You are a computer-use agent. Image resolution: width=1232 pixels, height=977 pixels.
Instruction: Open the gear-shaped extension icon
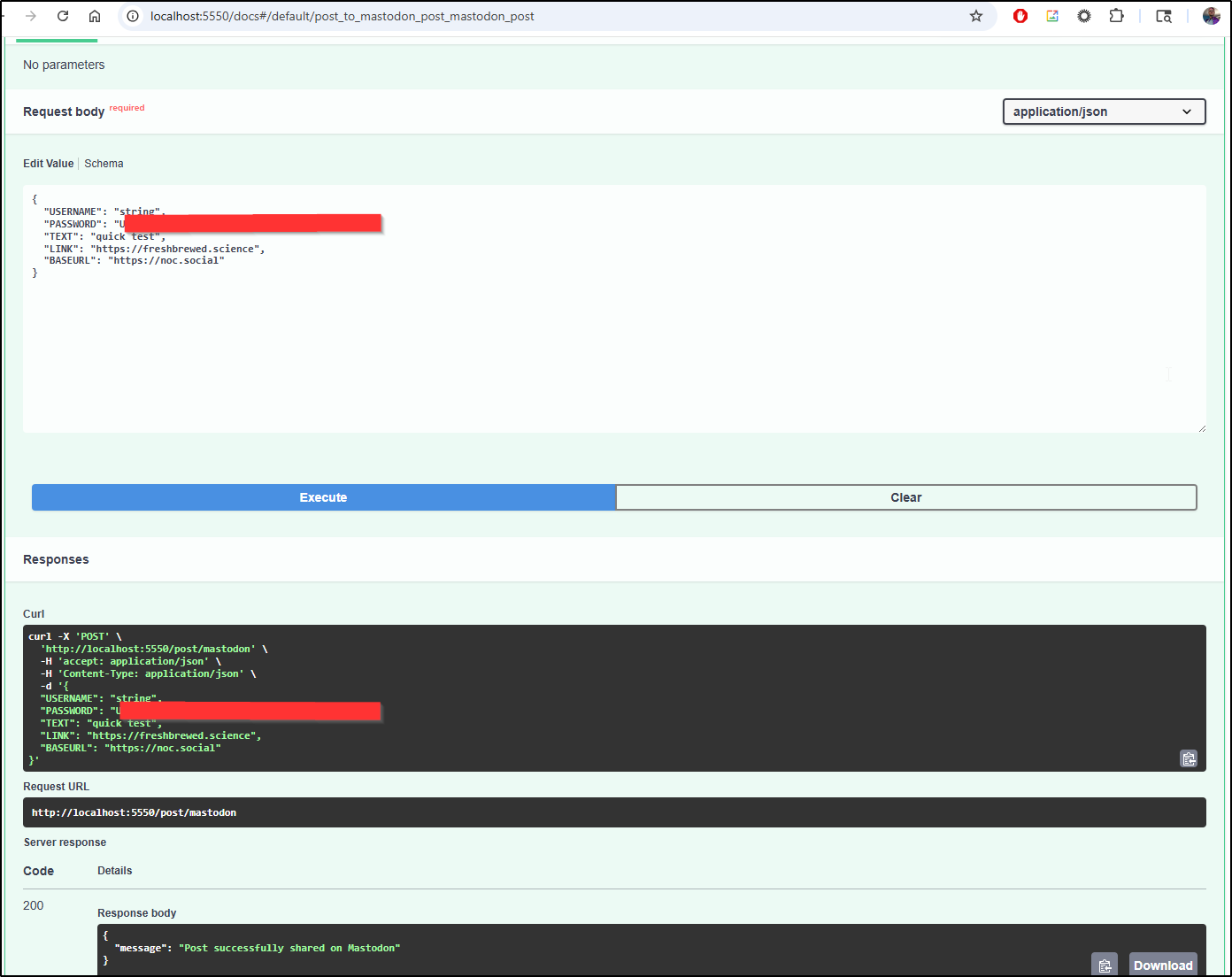[x=1084, y=16]
